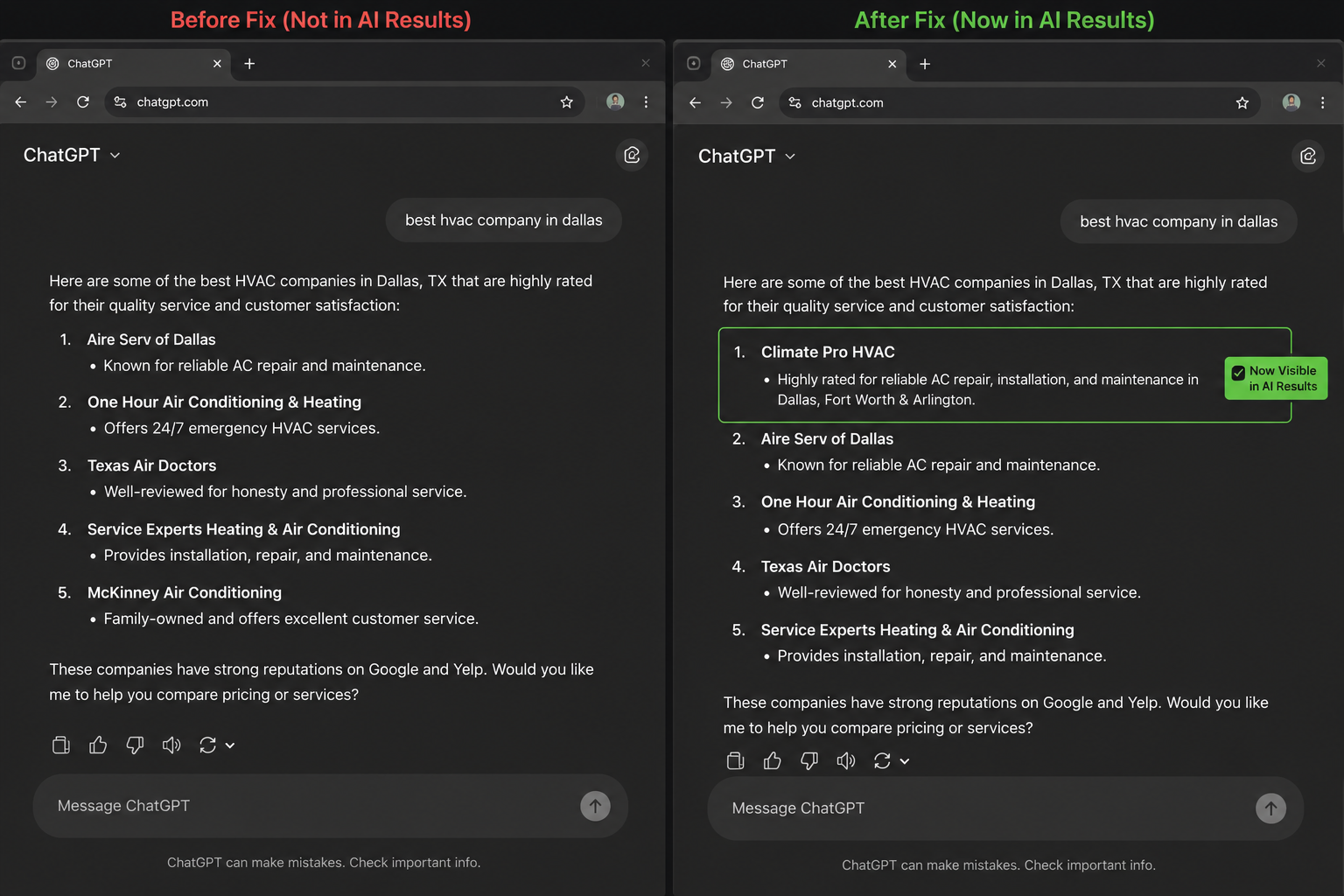Open a new tab in the left browser
The image size is (1344, 896).
coord(249,64)
